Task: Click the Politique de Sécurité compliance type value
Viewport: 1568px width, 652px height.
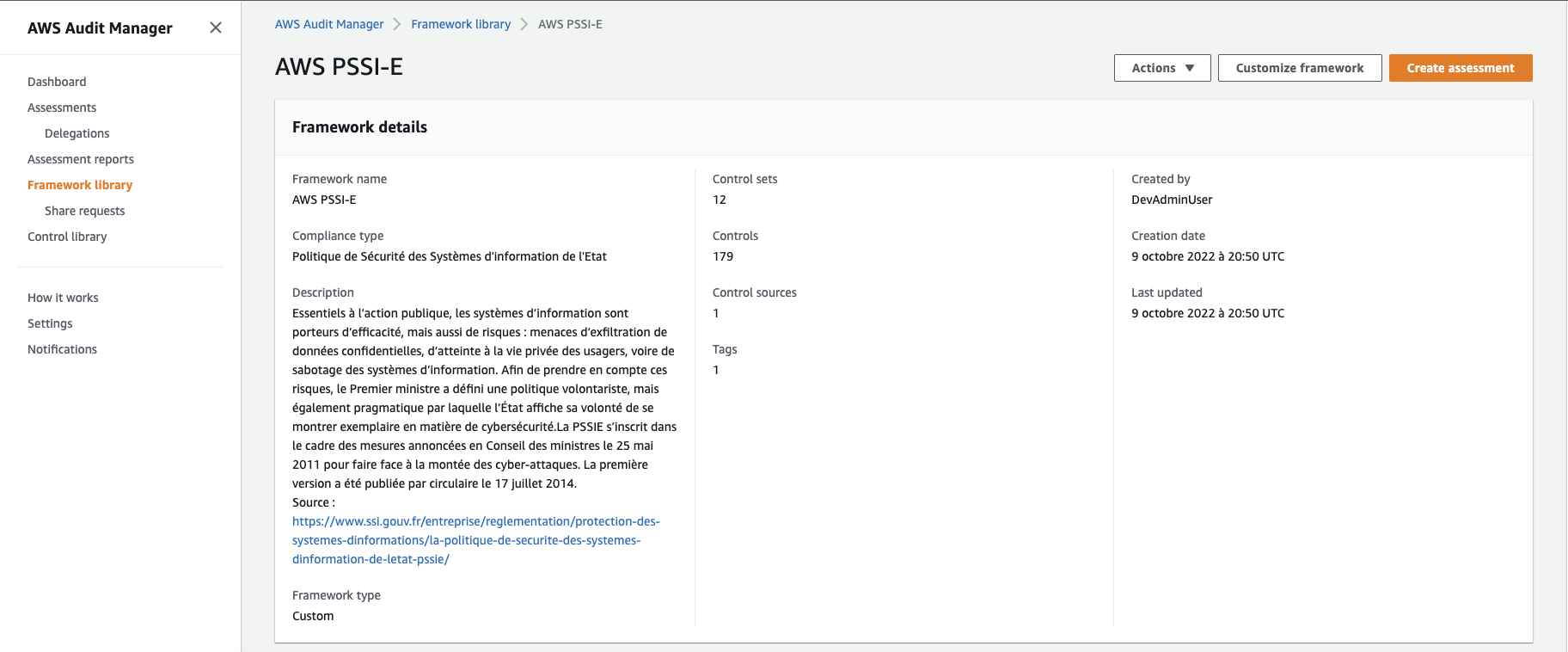Action: click(450, 256)
